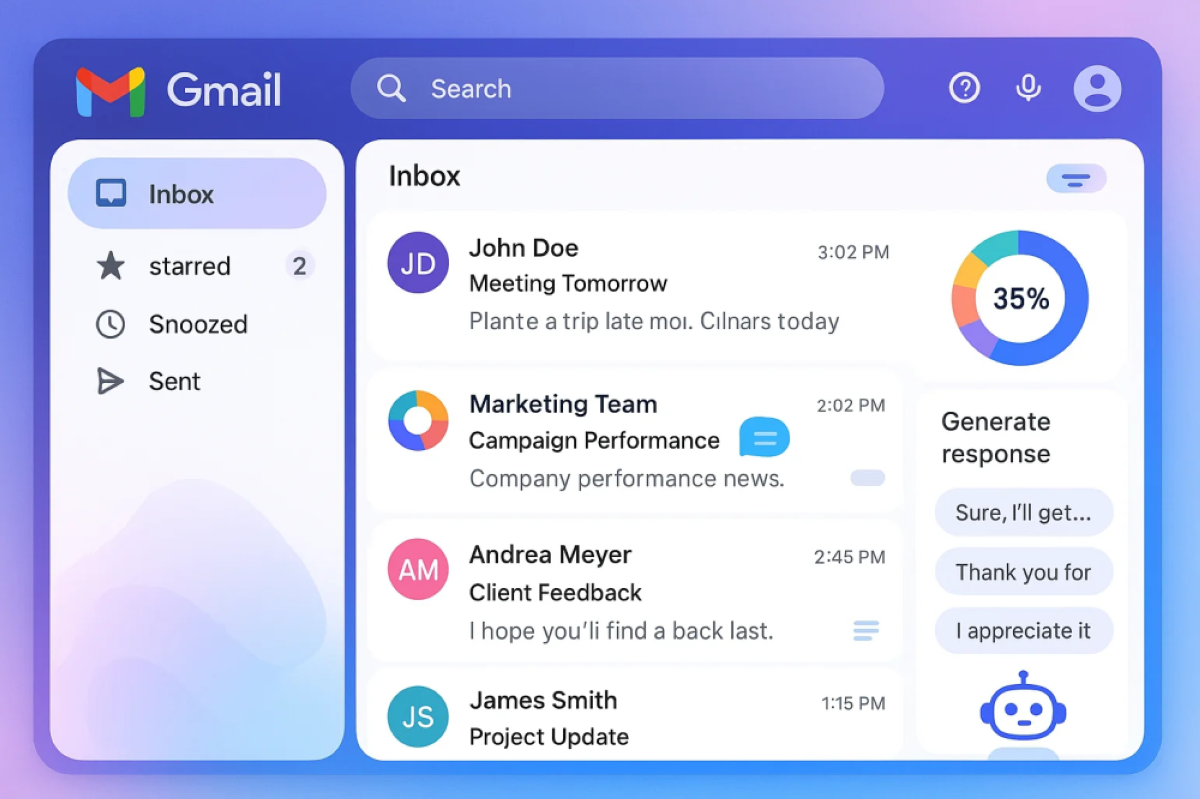This screenshot has width=1200, height=799.
Task: Click inside the Search field
Action: coord(640,89)
